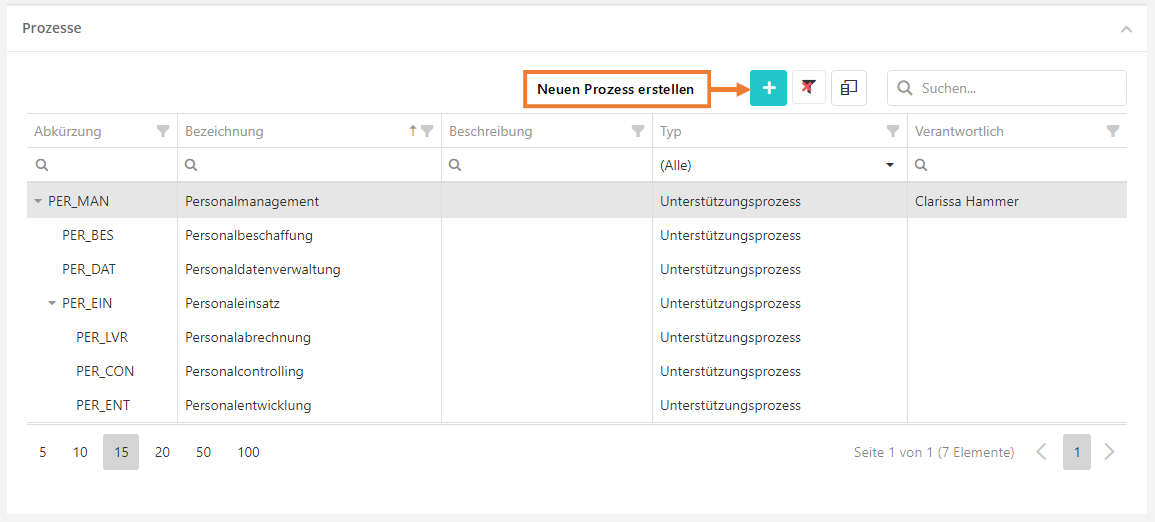1155x522 pixels.
Task: Click filter icon in Bezeichnung column header
Action: tap(427, 131)
